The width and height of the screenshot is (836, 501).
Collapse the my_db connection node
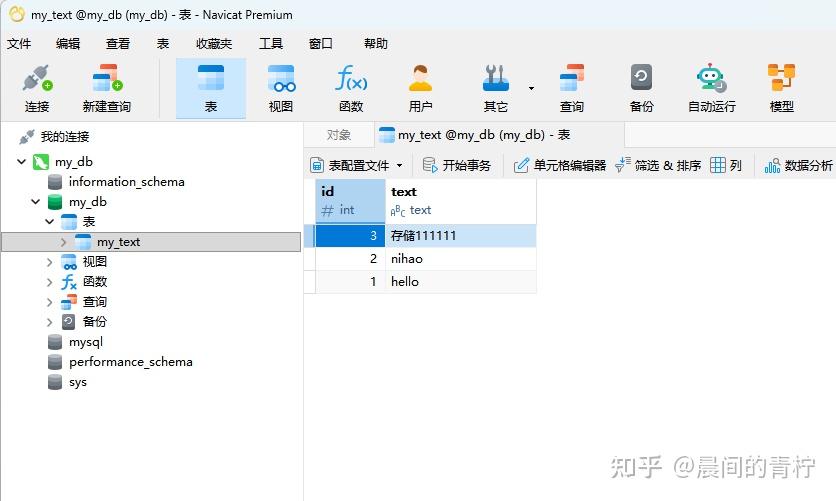pos(21,161)
